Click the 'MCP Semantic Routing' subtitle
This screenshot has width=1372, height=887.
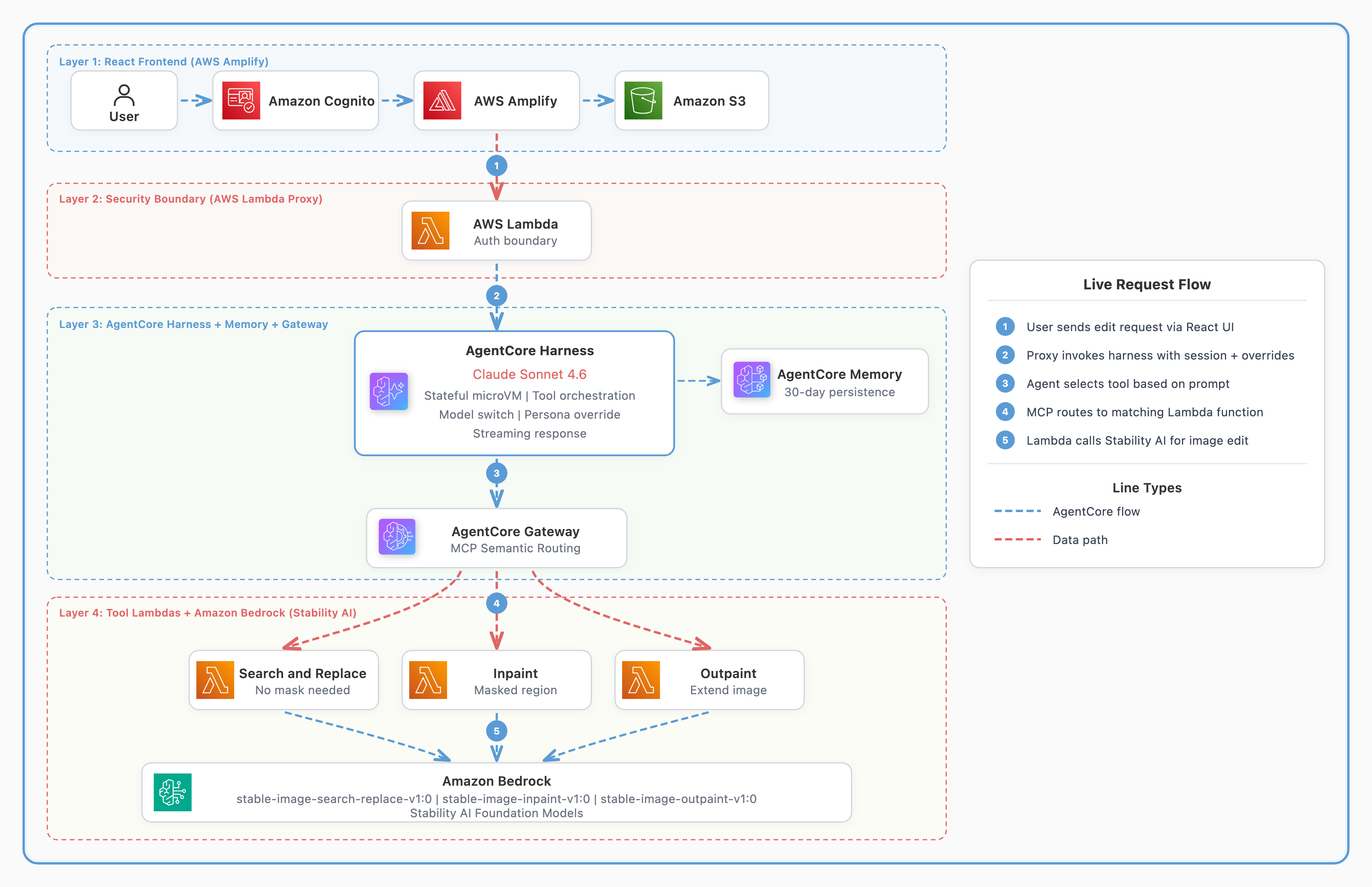pos(516,548)
